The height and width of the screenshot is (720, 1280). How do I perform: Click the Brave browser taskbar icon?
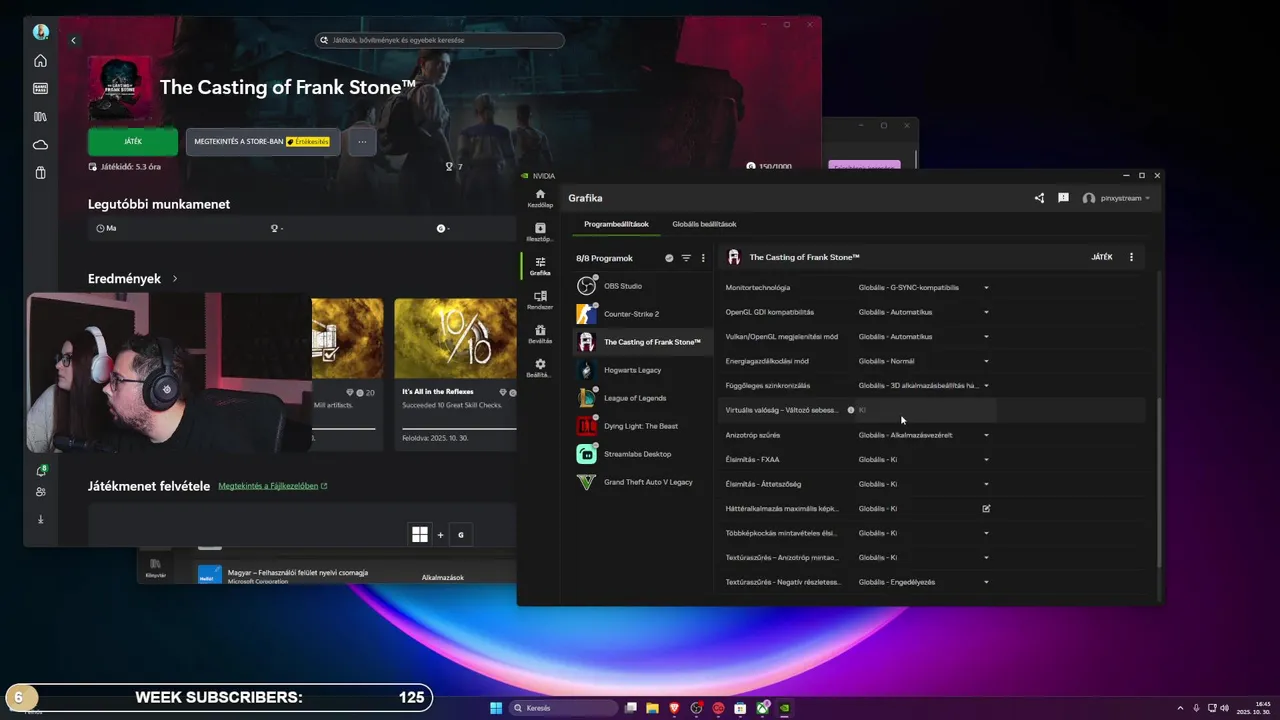point(675,708)
